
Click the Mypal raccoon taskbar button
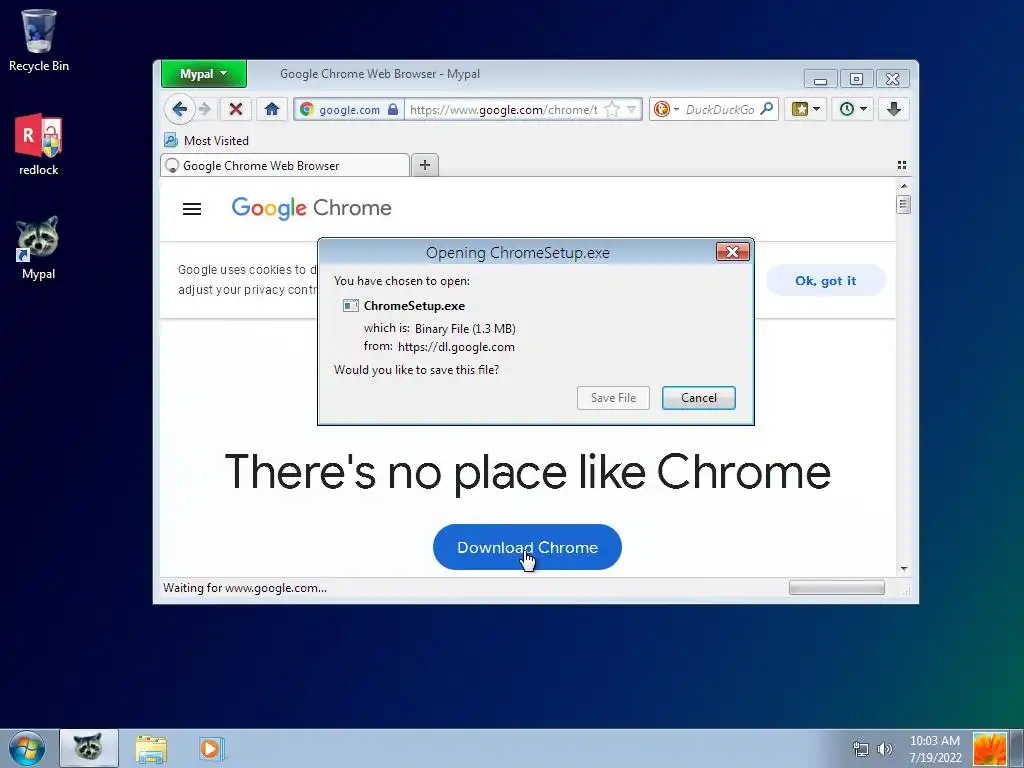tap(89, 748)
